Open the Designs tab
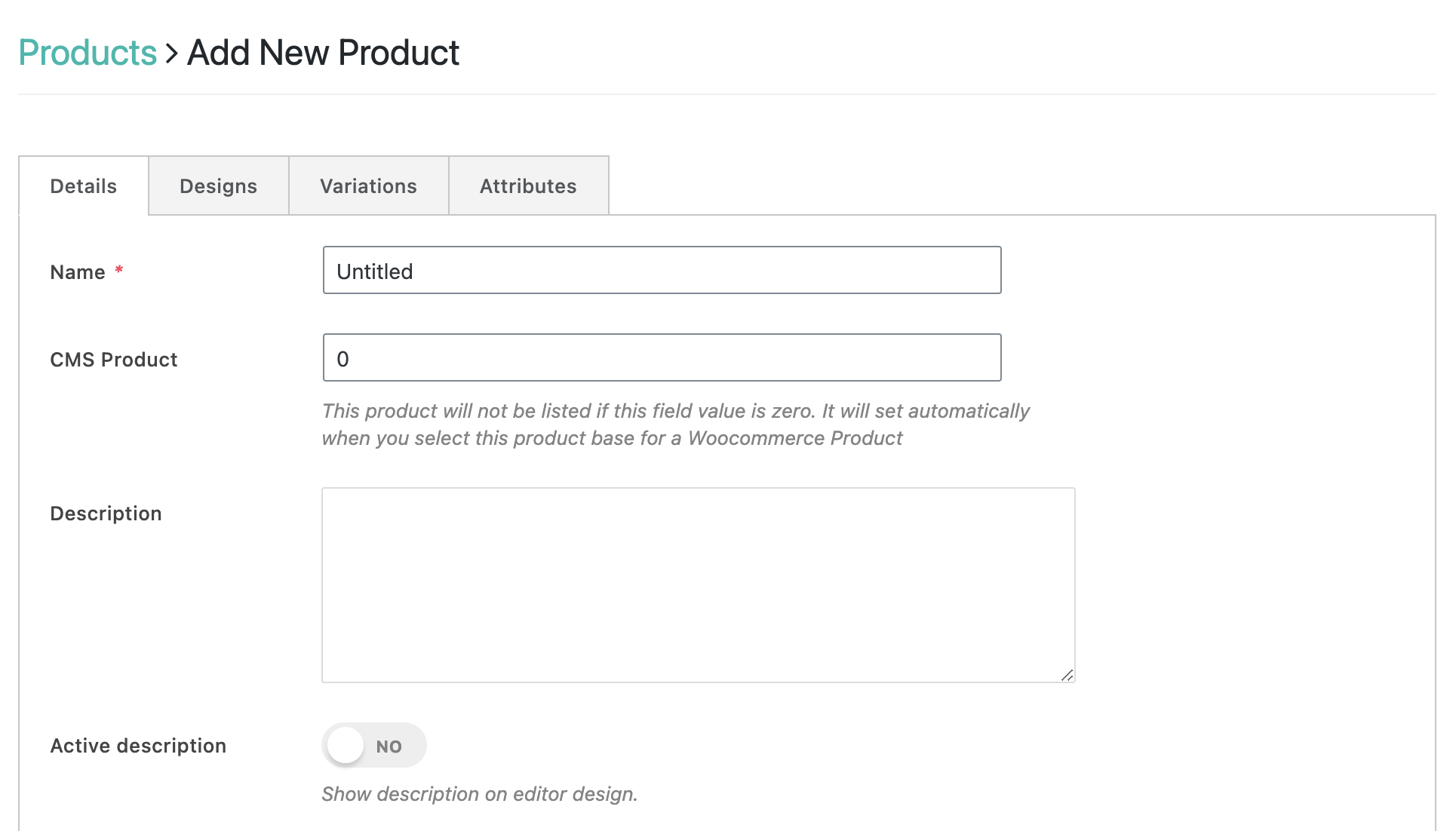This screenshot has height=831, width=1456. [x=219, y=186]
